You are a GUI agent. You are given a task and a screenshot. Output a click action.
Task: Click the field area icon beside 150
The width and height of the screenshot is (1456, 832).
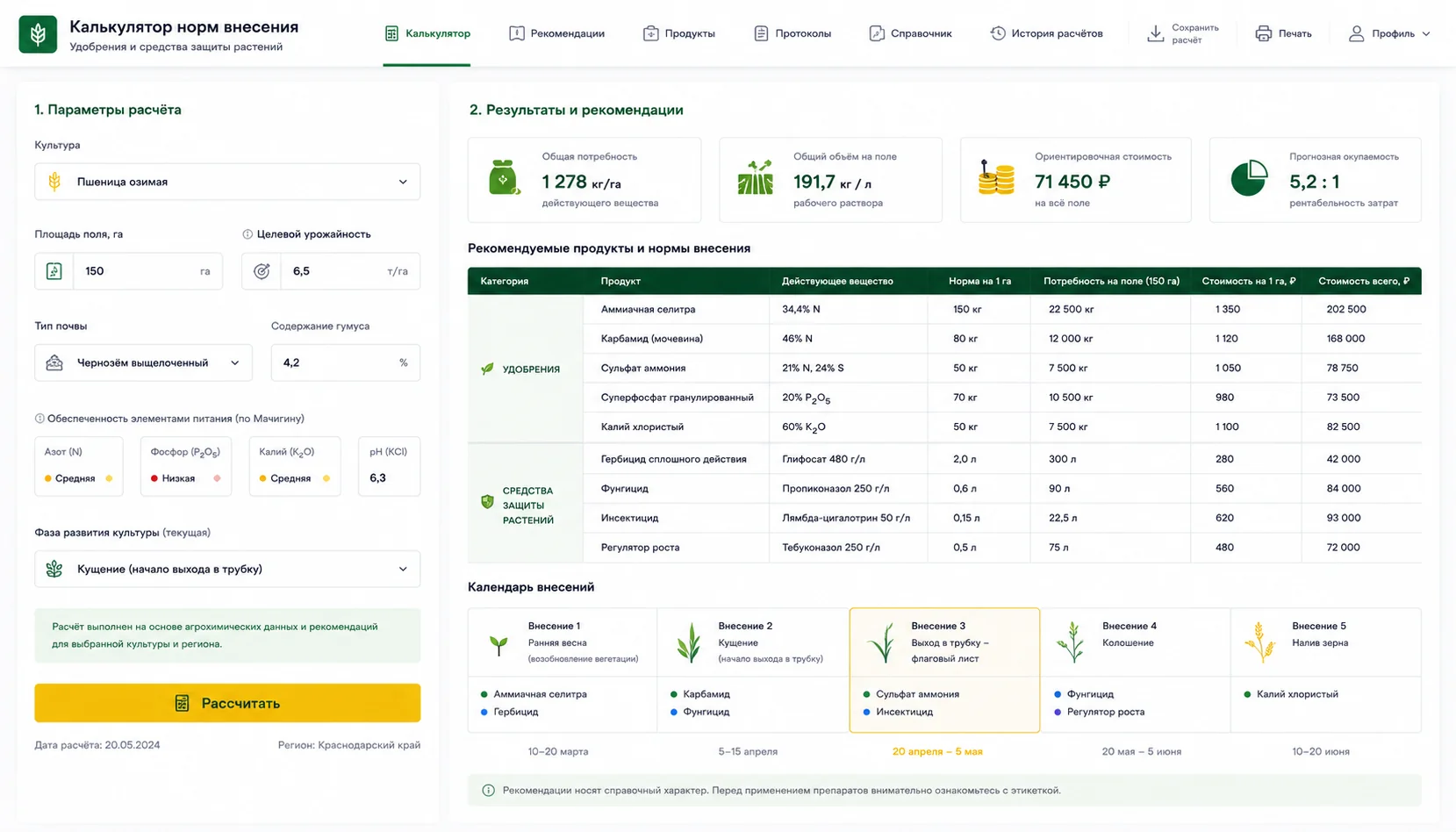click(54, 271)
